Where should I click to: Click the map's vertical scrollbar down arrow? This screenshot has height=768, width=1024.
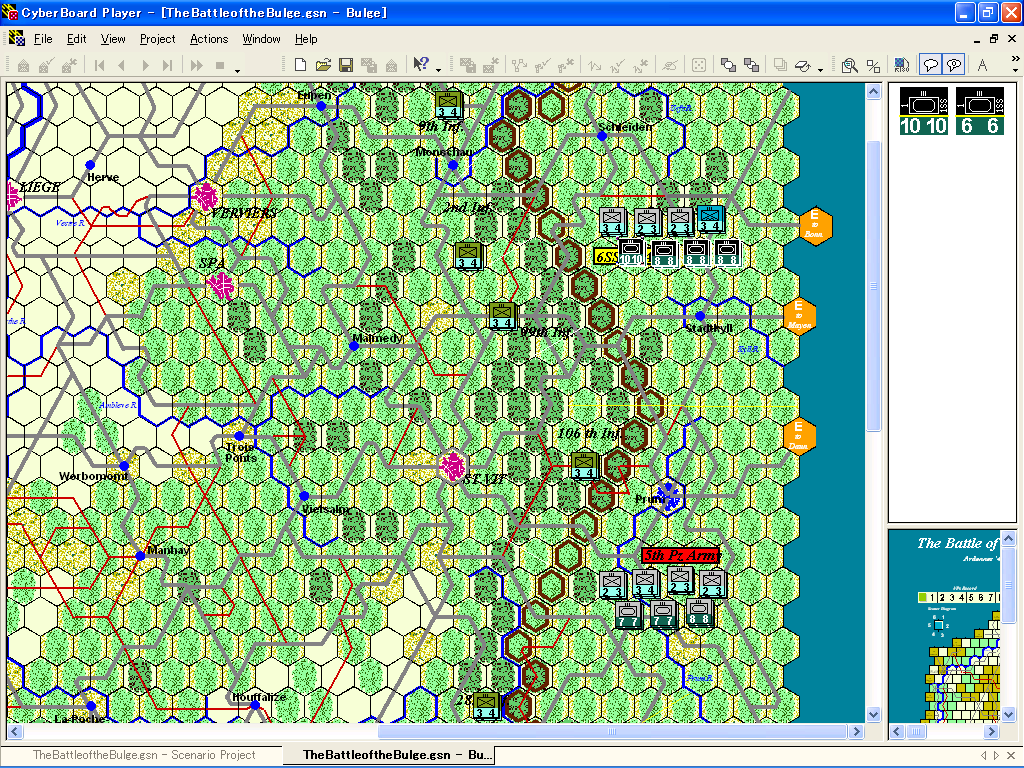873,714
